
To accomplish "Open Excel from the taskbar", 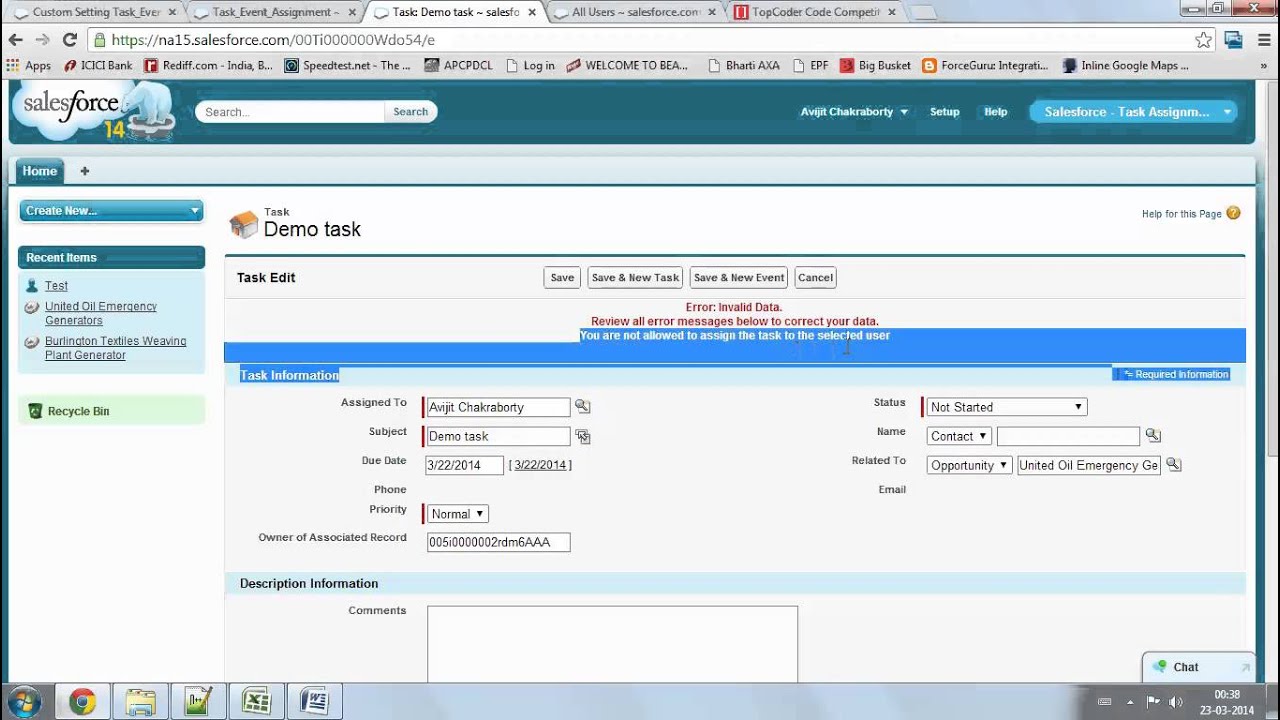I will [257, 702].
